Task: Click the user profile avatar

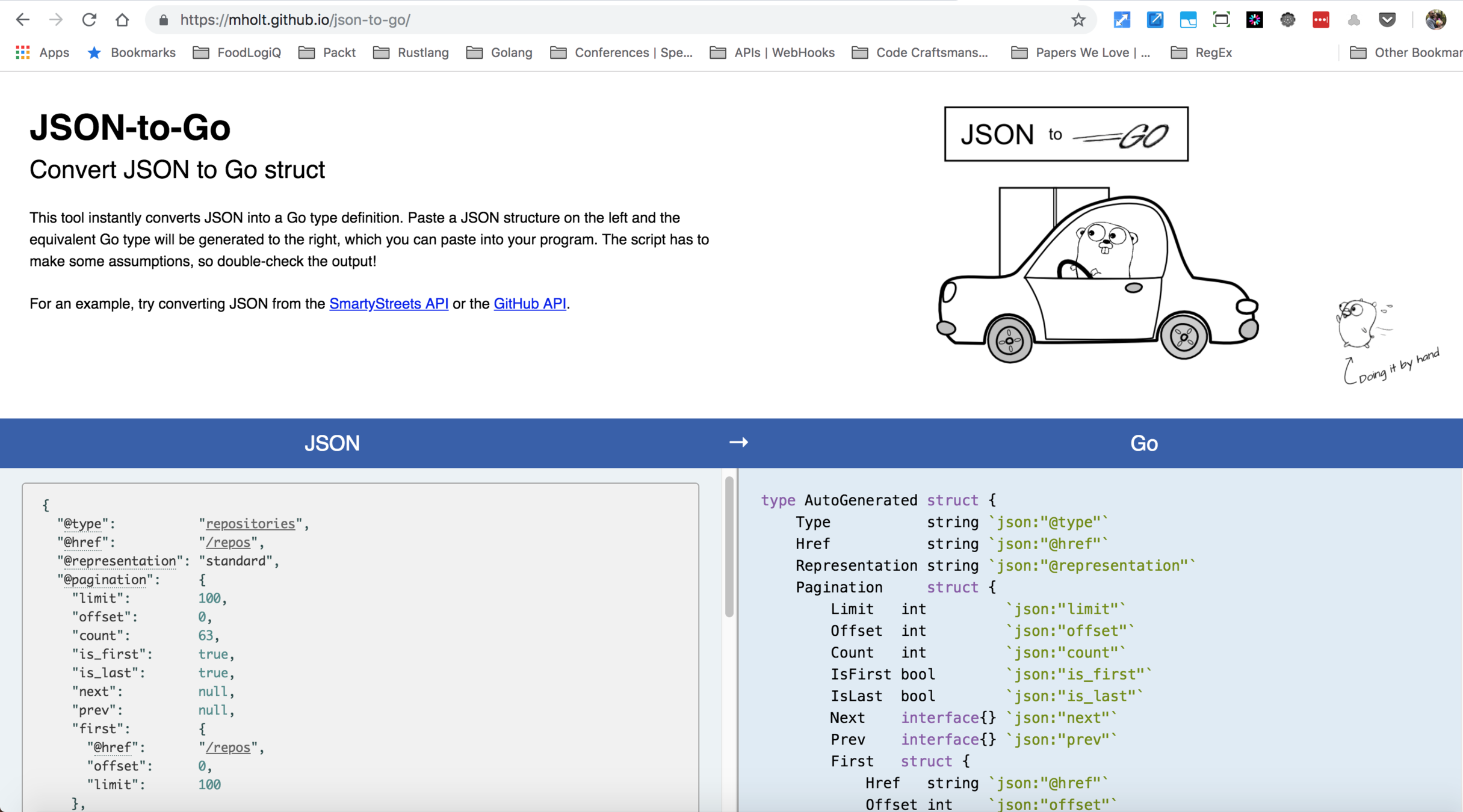Action: point(1436,20)
